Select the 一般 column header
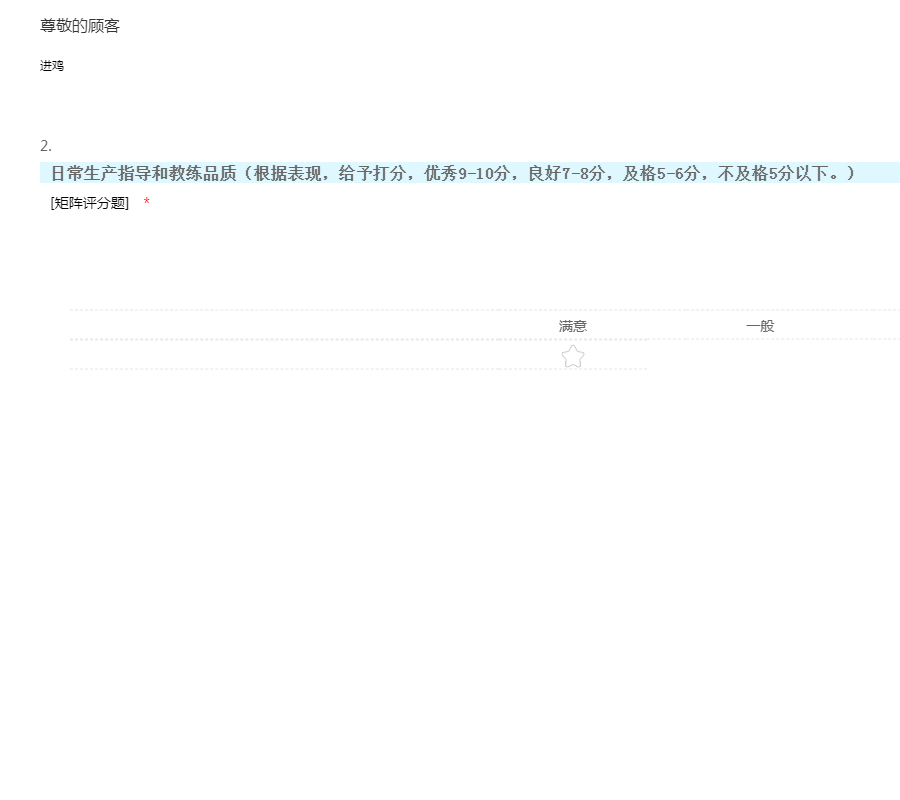Screen dimensions: 900x800 pos(760,326)
